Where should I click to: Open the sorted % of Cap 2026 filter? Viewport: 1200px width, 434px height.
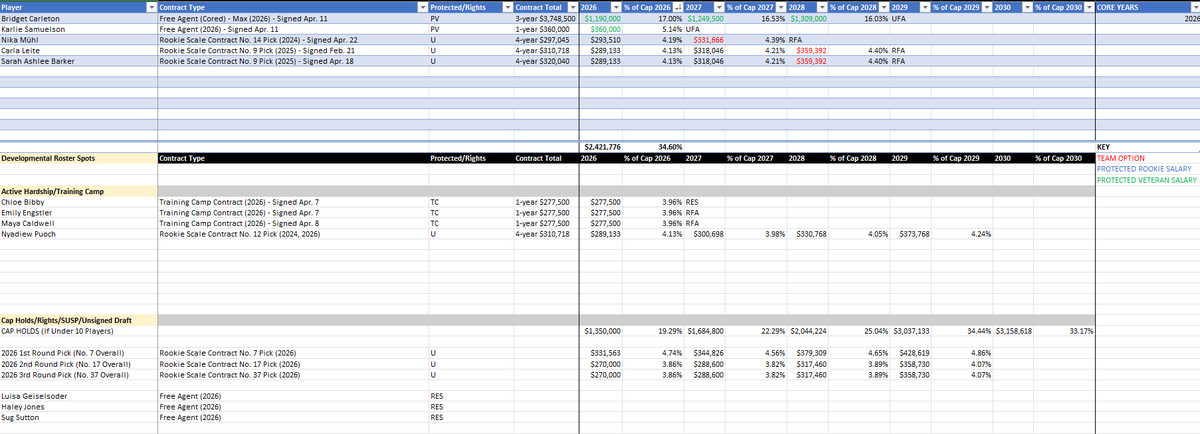[678, 7]
